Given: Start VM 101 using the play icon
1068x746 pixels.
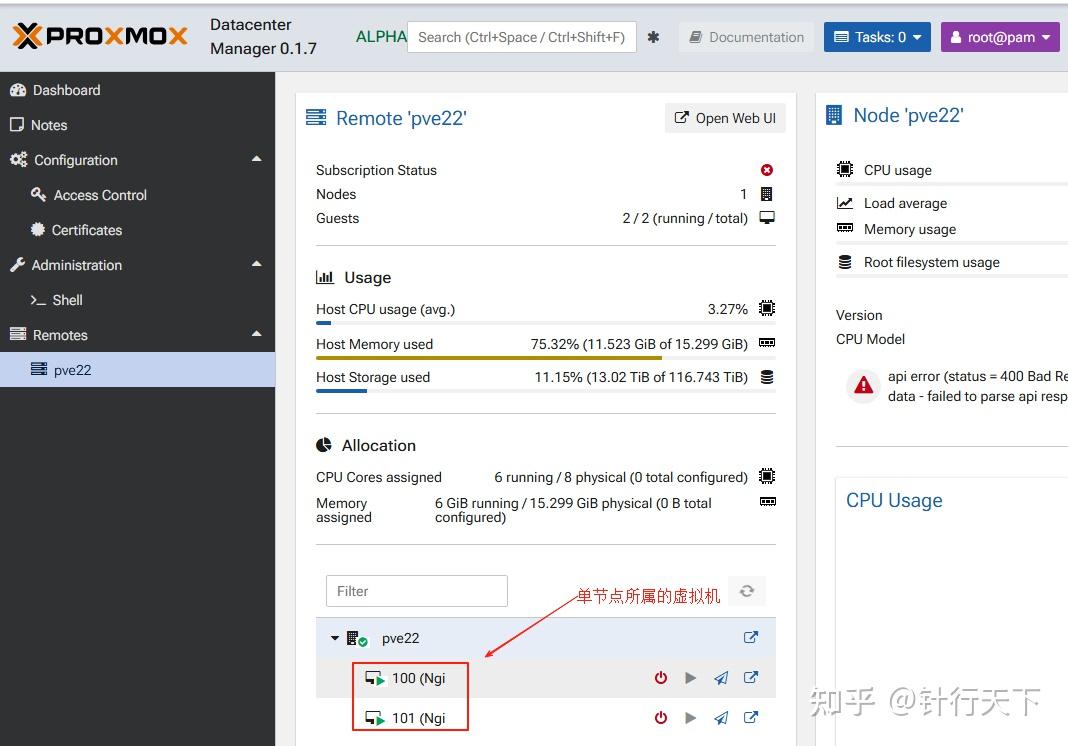Looking at the screenshot, I should pos(690,717).
